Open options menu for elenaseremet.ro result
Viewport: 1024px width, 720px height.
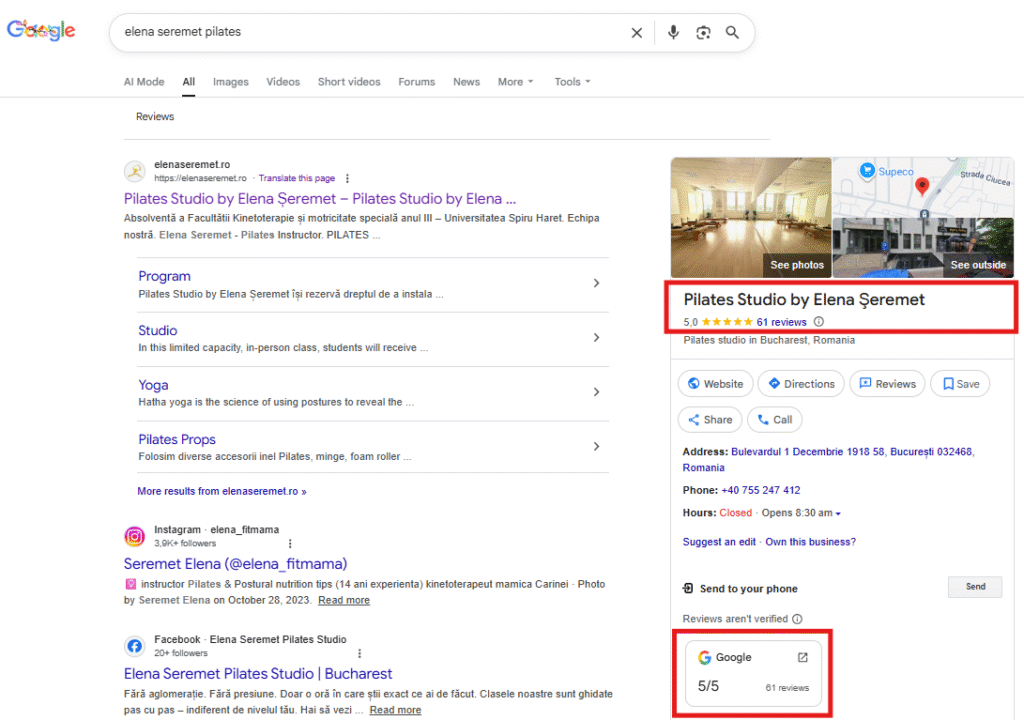(347, 178)
